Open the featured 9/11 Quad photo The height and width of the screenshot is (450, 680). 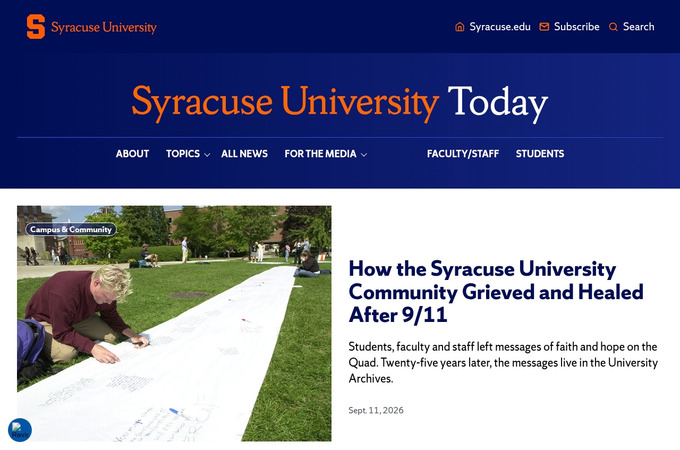[174, 323]
